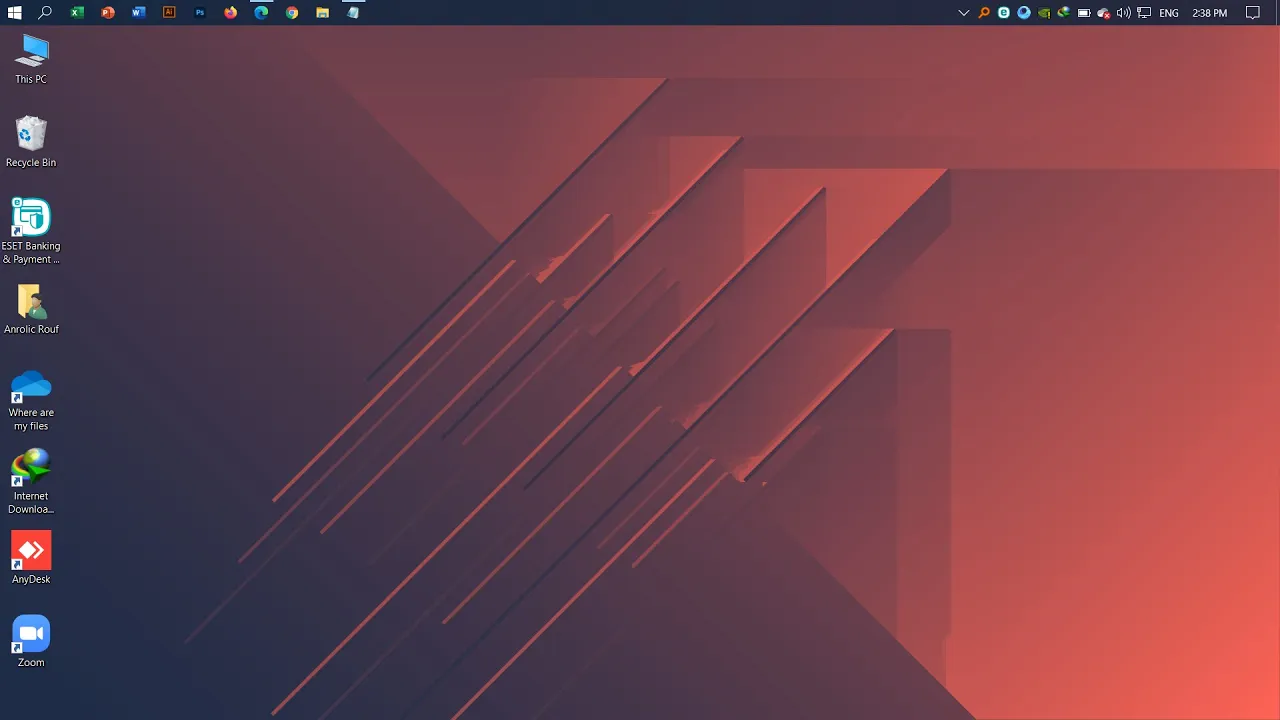Open the OneDrive tray icon with error
Viewport: 1280px width, 720px height.
1104,13
